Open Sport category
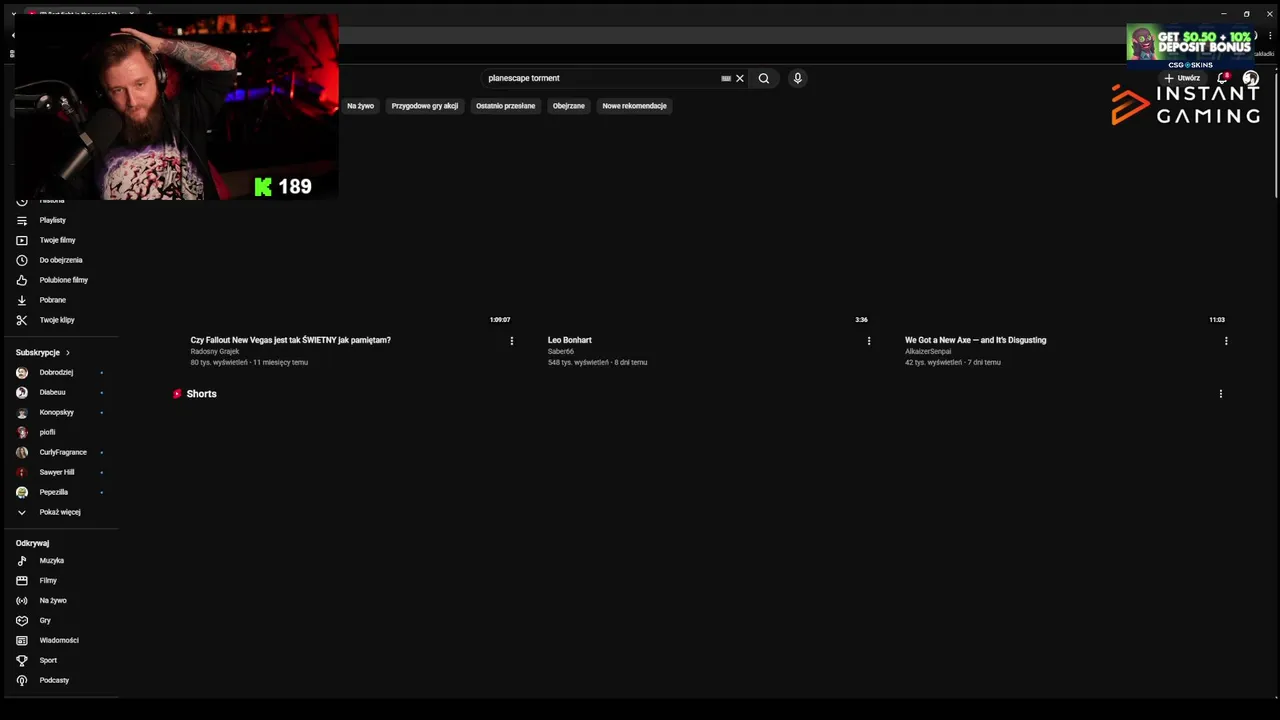 coord(60,661)
